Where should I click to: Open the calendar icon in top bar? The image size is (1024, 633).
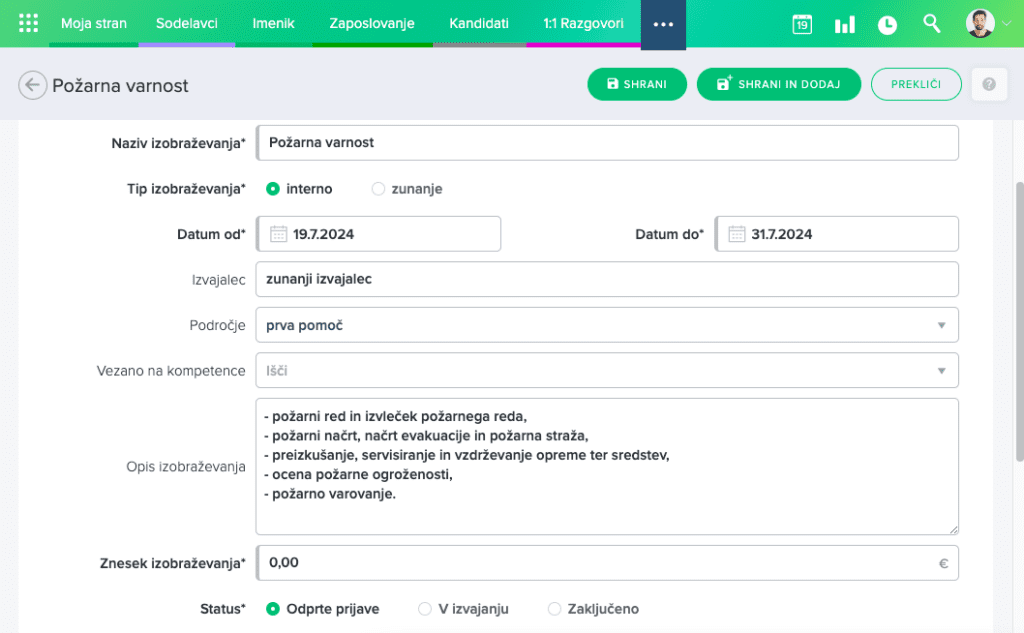click(802, 24)
